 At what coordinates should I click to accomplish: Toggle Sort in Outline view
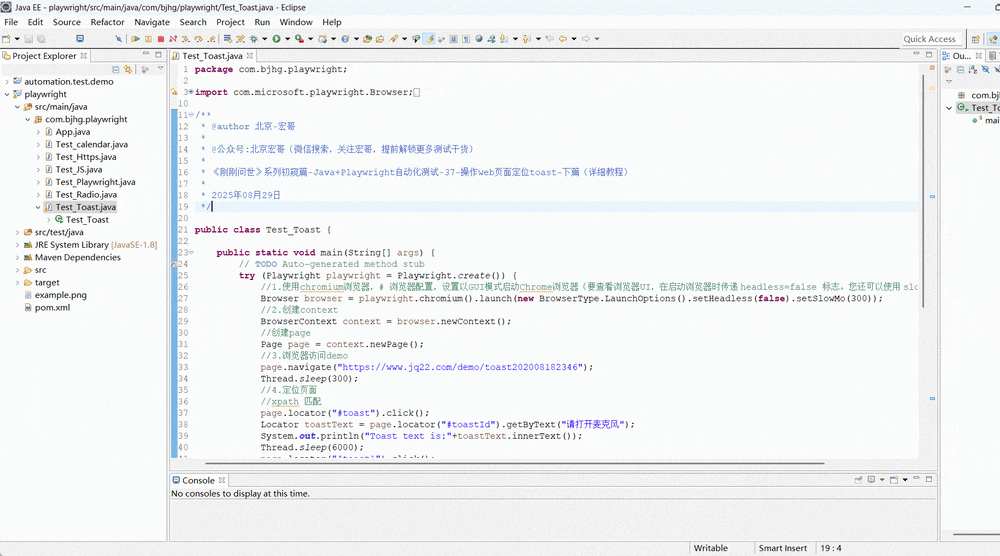(x=973, y=69)
